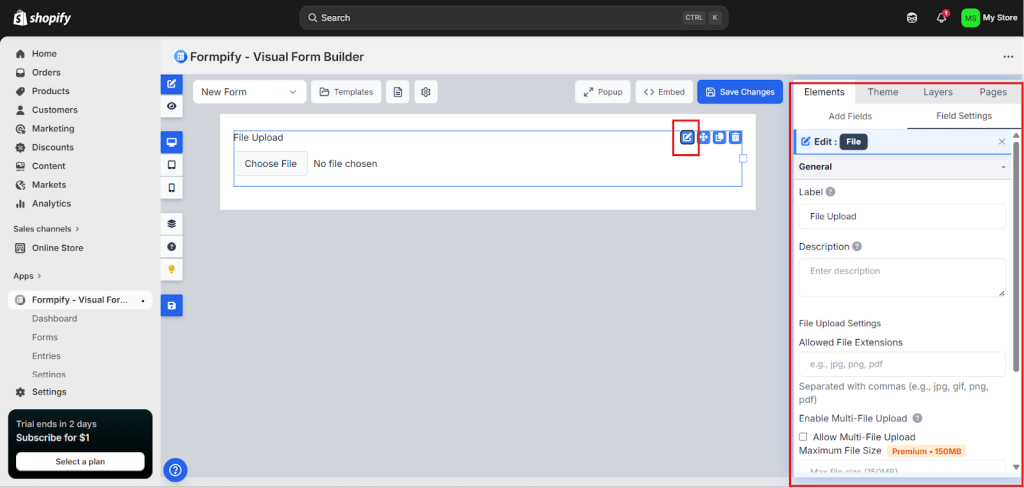Open form settings gear icon in toolbar
The width and height of the screenshot is (1024, 488).
[426, 92]
